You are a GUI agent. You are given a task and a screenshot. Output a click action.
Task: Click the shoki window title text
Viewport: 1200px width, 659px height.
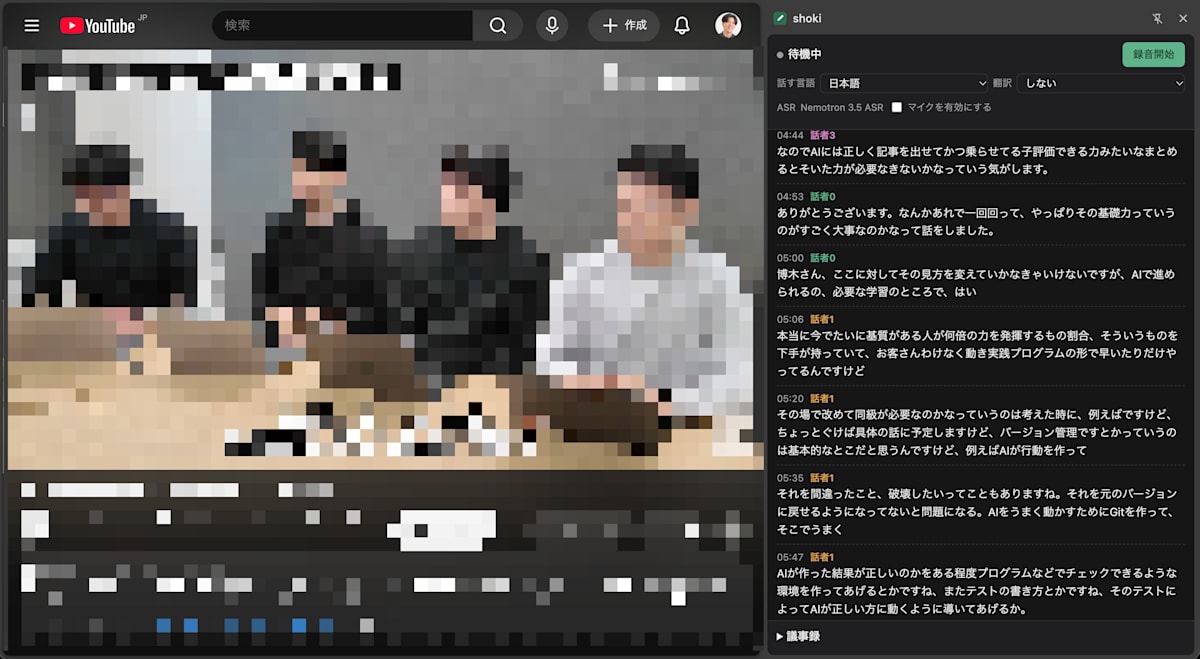tap(807, 18)
